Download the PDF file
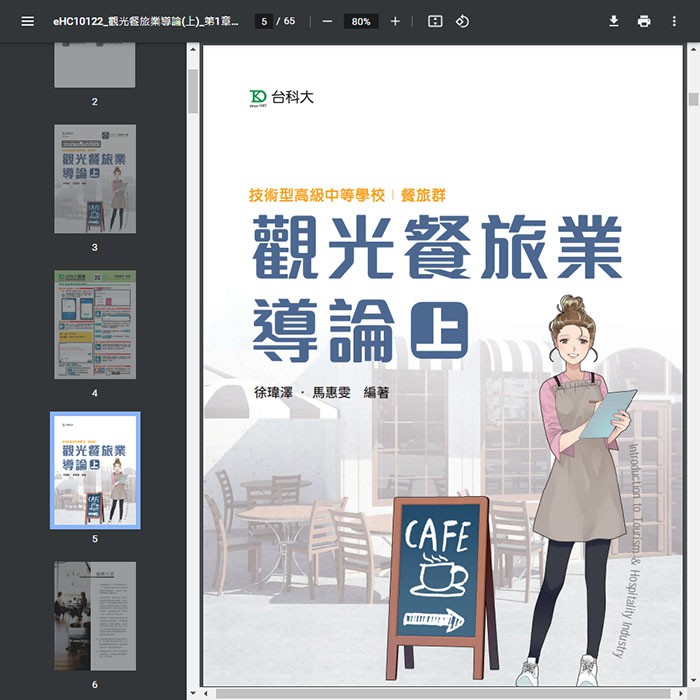Screen dimensions: 700x700 tap(614, 21)
